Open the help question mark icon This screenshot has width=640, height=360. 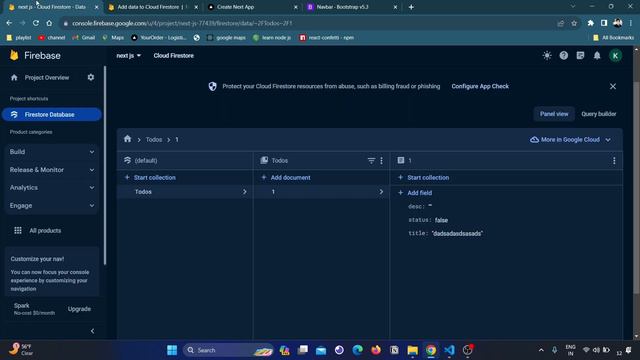click(564, 56)
